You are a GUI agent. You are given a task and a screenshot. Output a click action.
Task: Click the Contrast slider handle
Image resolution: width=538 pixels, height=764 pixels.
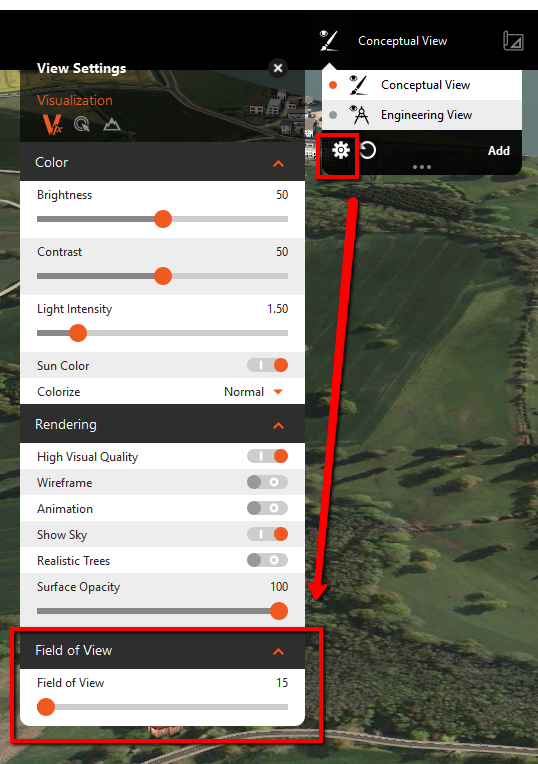coord(163,276)
